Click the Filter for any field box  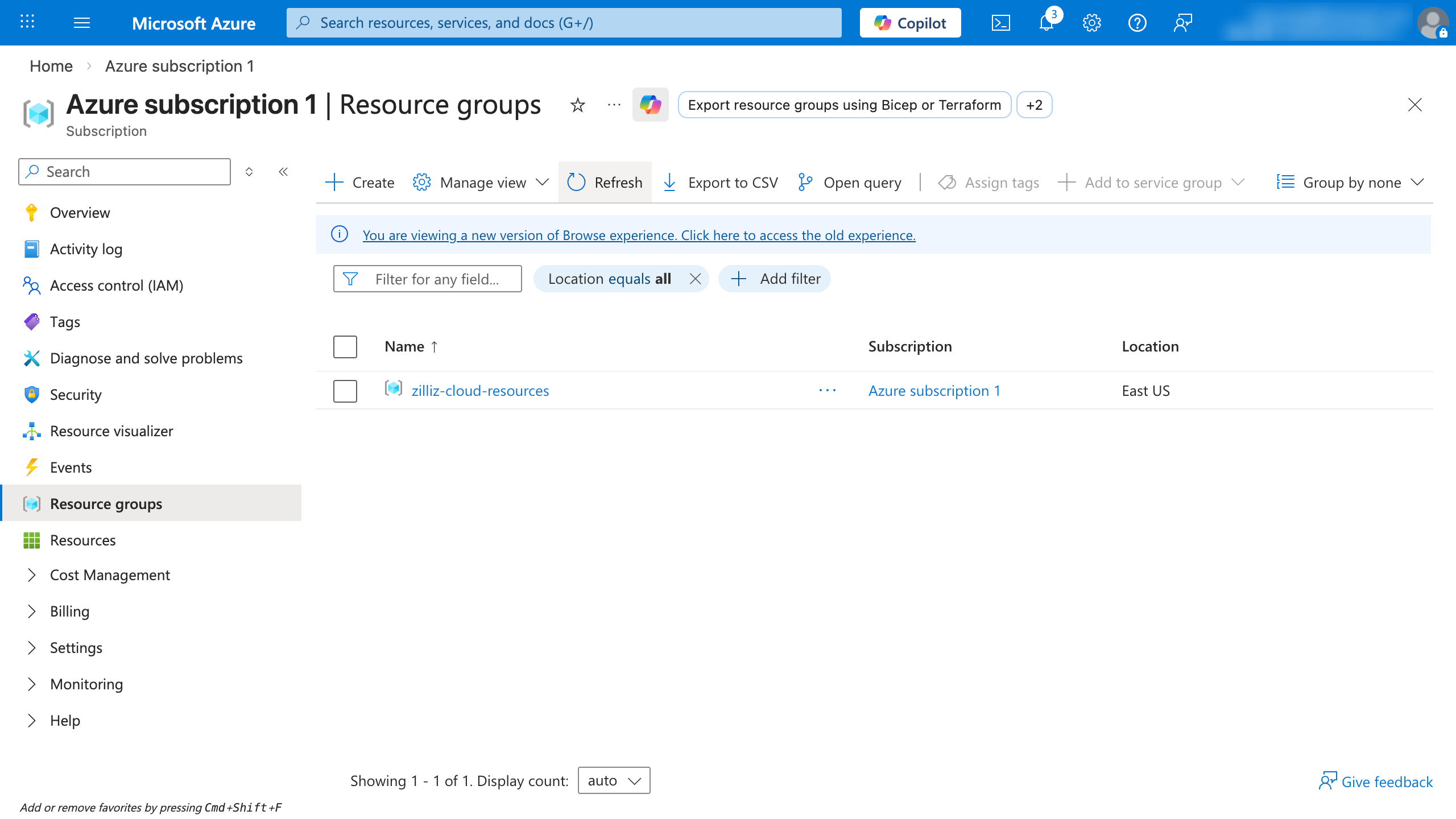coord(437,279)
